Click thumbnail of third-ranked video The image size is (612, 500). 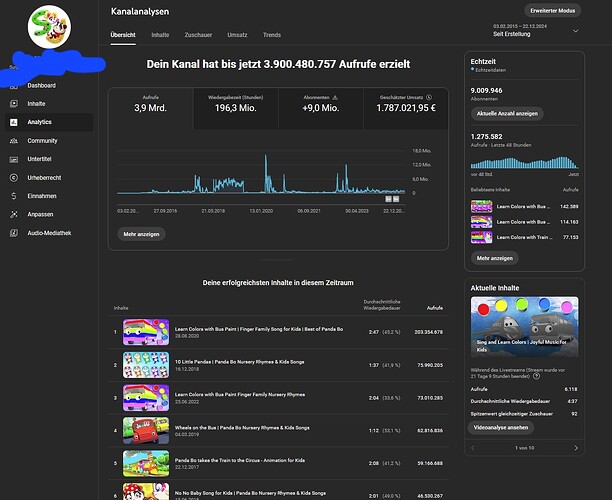(146, 398)
